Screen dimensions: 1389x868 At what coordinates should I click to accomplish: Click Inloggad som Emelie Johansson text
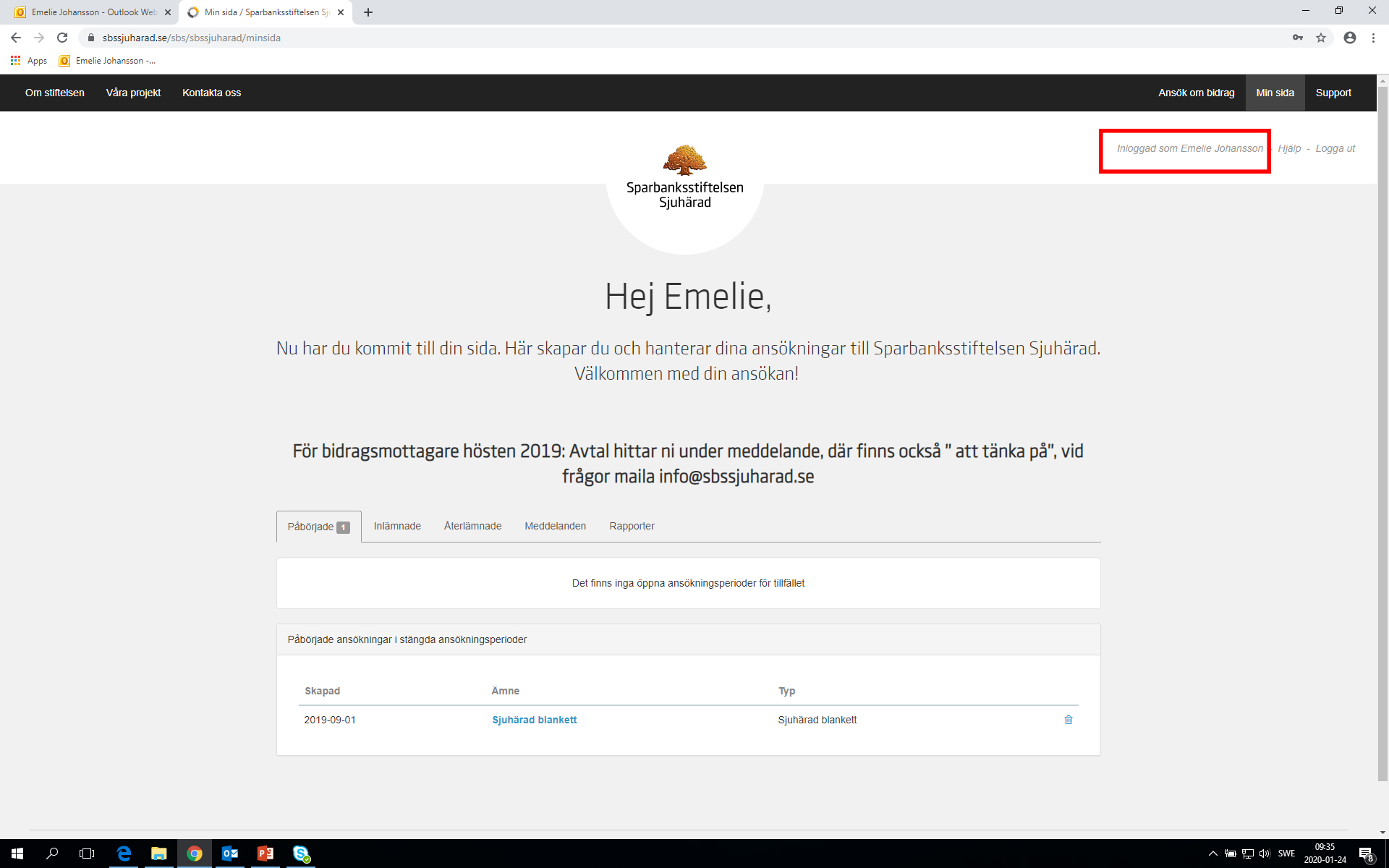coord(1189,148)
